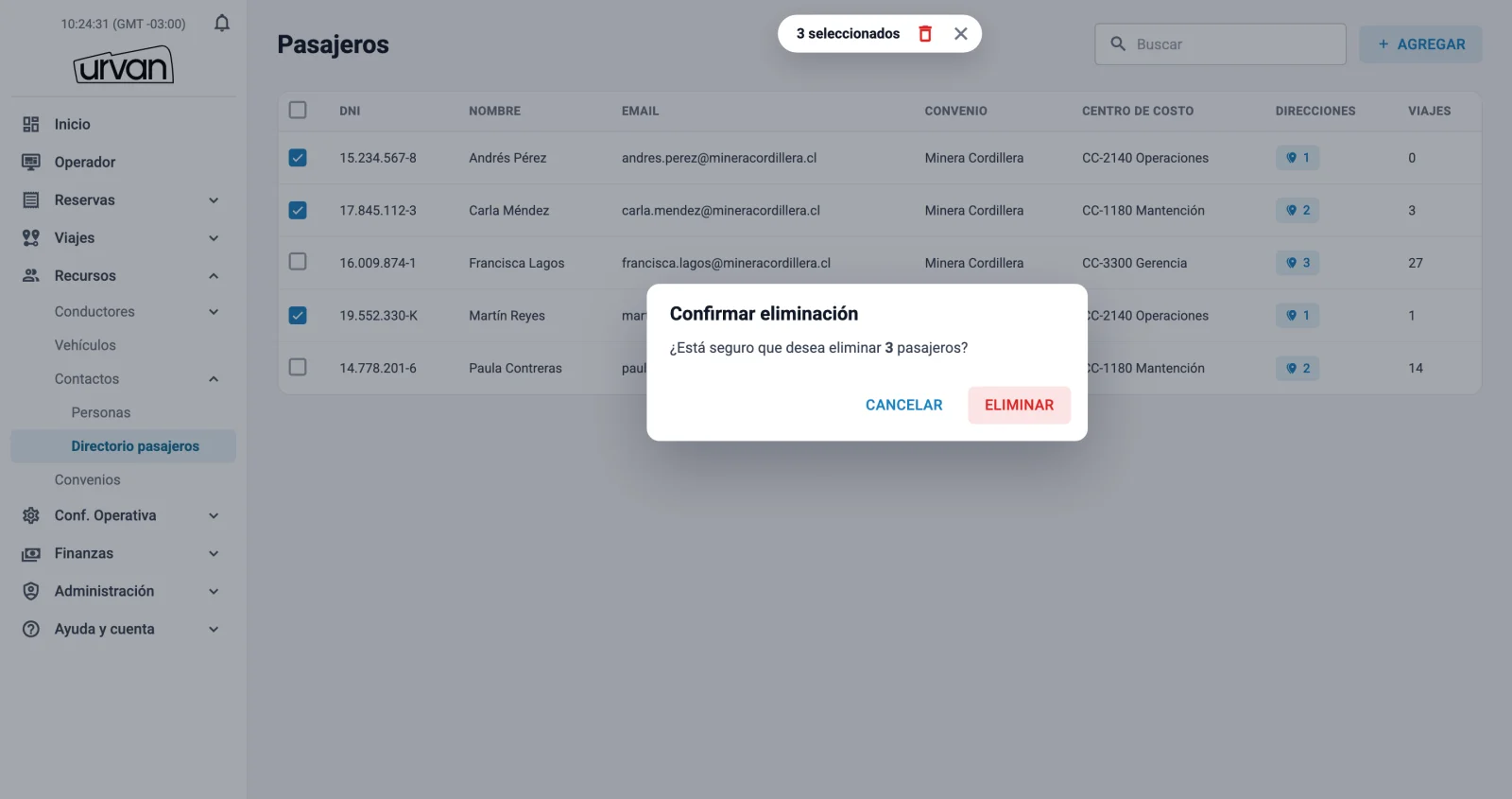Open Carla Méndez's addresses badge
The width and height of the screenshot is (1512, 799).
pos(1297,210)
